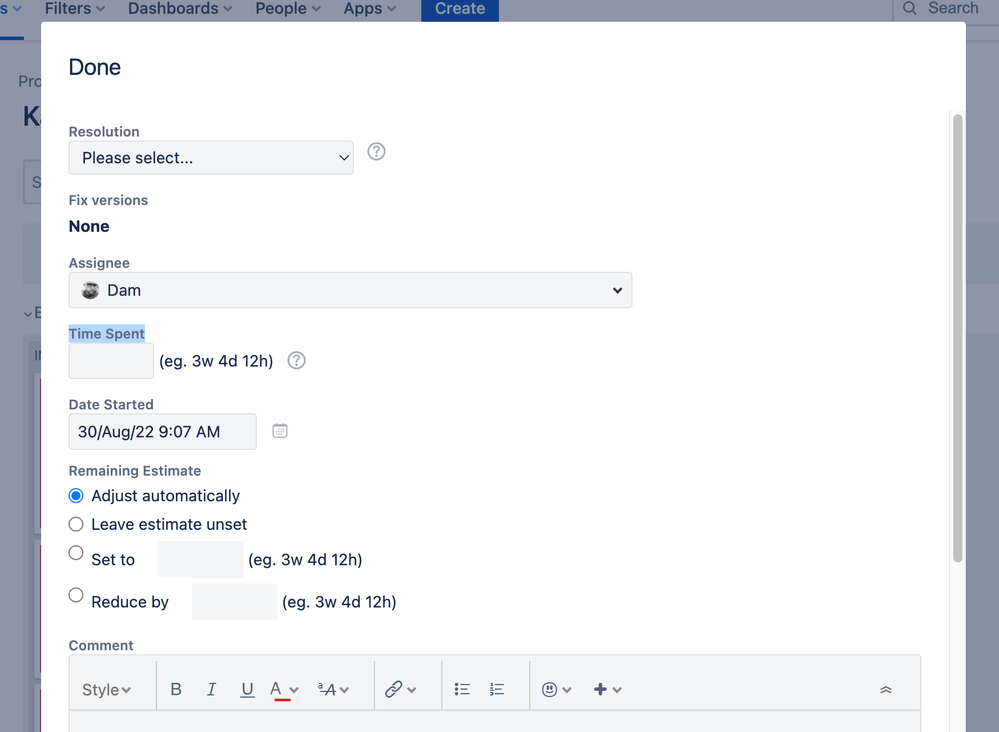The height and width of the screenshot is (732, 999).
Task: Click the plus insert-more icon
Action: (600, 689)
